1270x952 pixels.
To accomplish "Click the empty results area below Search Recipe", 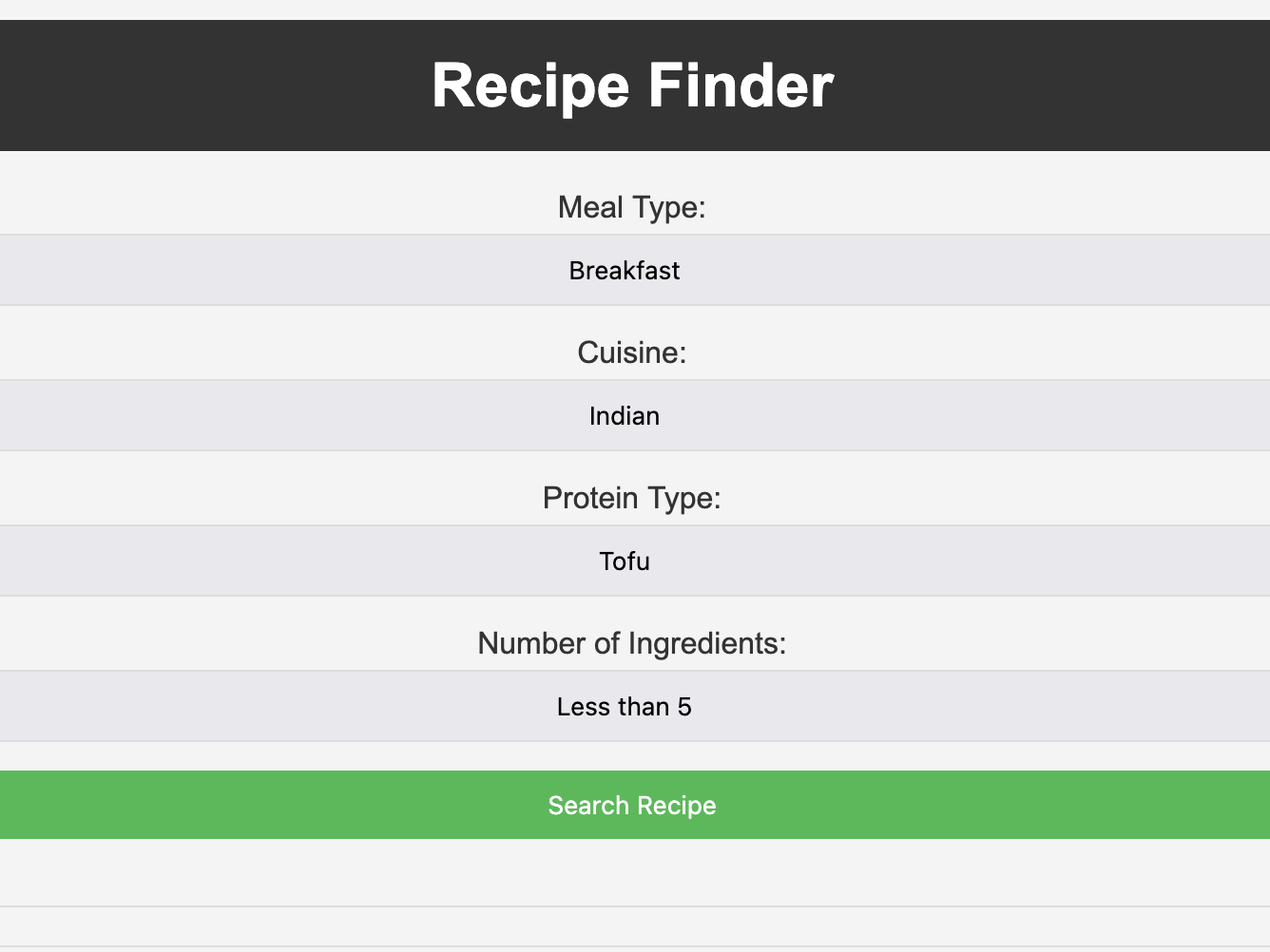I will pos(632,873).
